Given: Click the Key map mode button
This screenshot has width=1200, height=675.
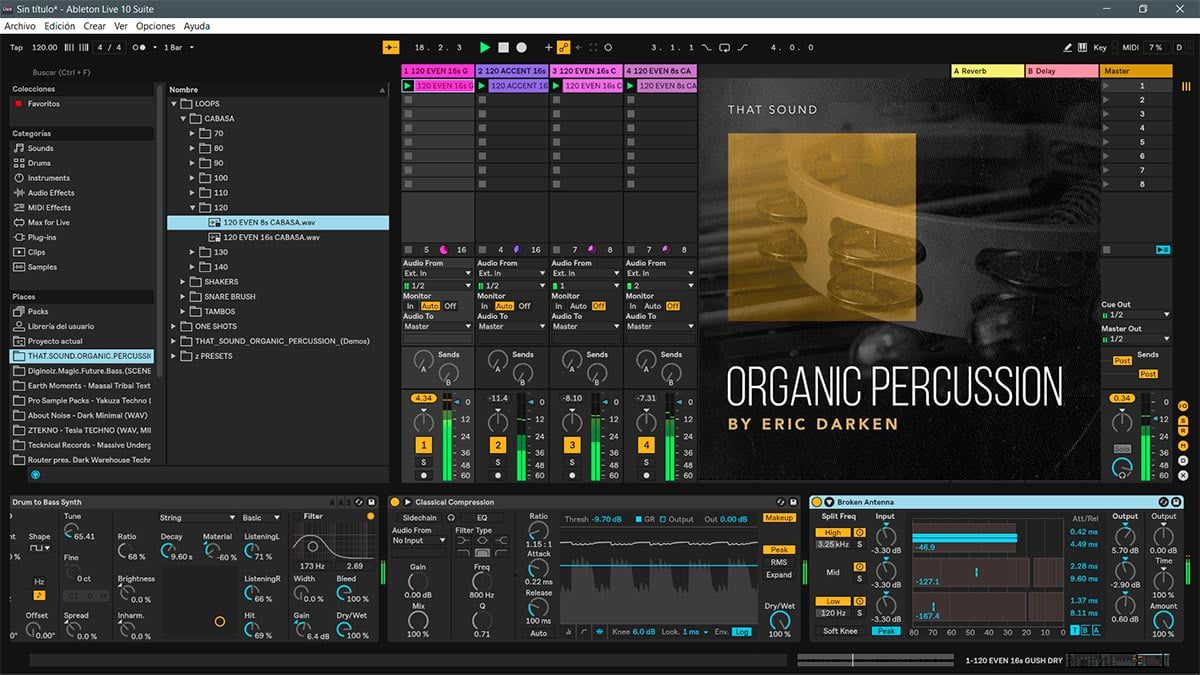Looking at the screenshot, I should [1100, 47].
